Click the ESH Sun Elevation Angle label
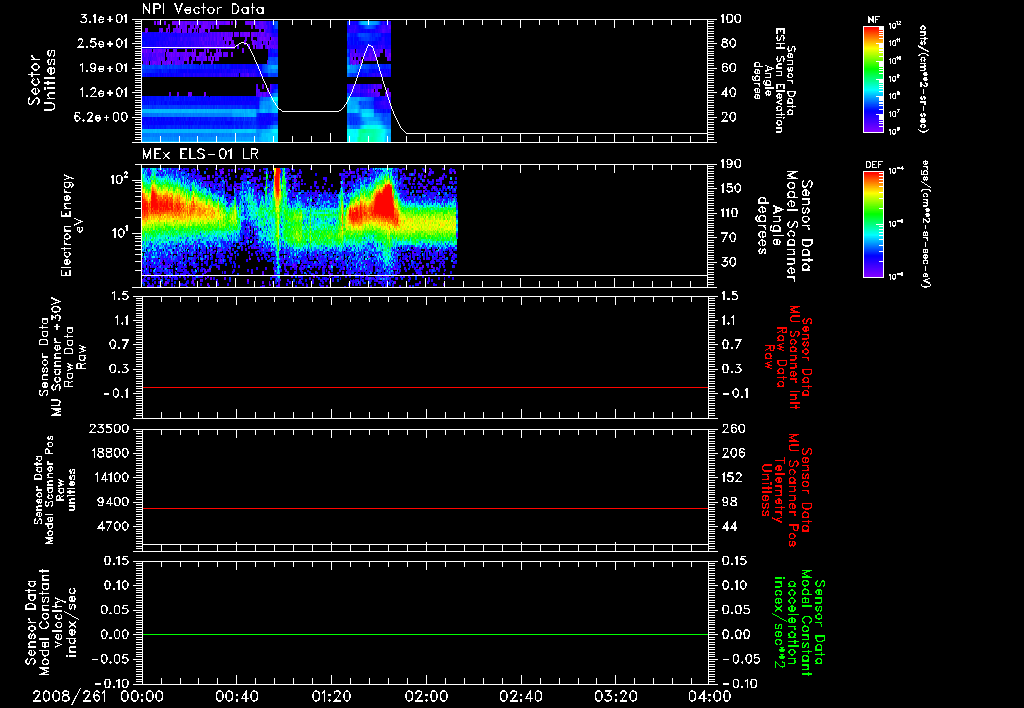 tap(774, 80)
